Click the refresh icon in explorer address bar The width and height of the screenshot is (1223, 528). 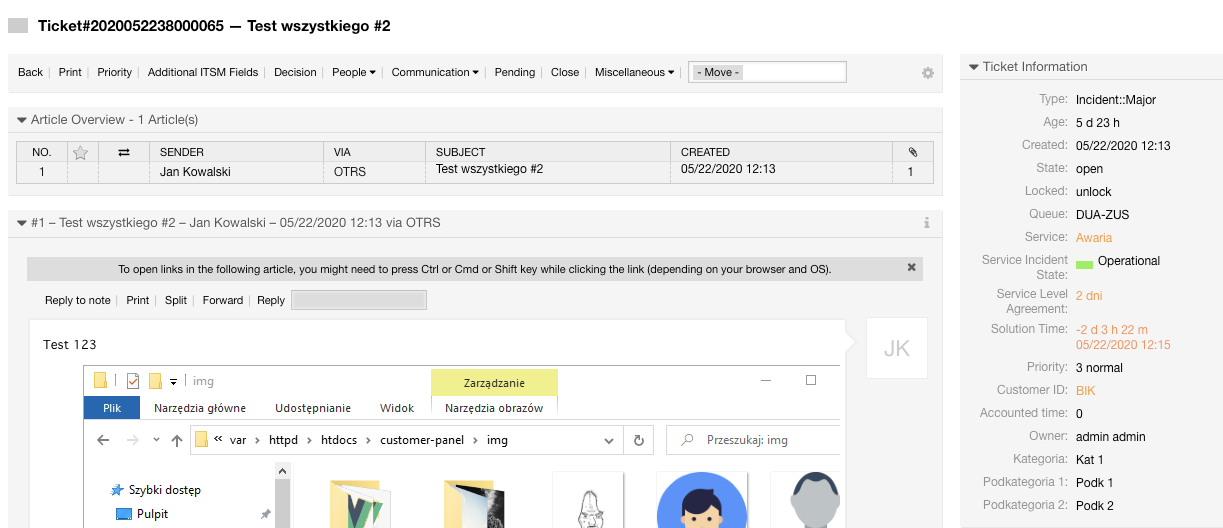[x=638, y=440]
